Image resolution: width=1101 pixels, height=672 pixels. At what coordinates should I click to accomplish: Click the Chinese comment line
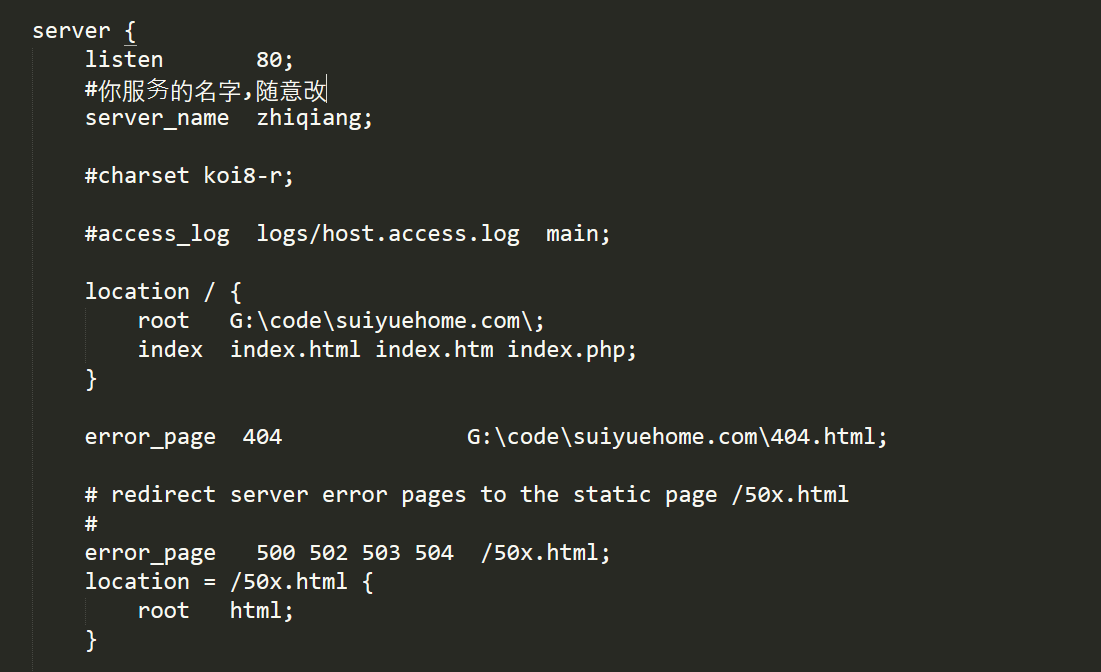pyautogui.click(x=206, y=90)
